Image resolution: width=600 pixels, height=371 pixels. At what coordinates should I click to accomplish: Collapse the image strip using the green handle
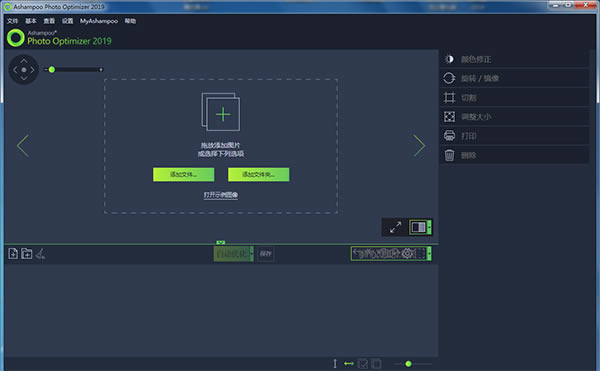coord(221,242)
